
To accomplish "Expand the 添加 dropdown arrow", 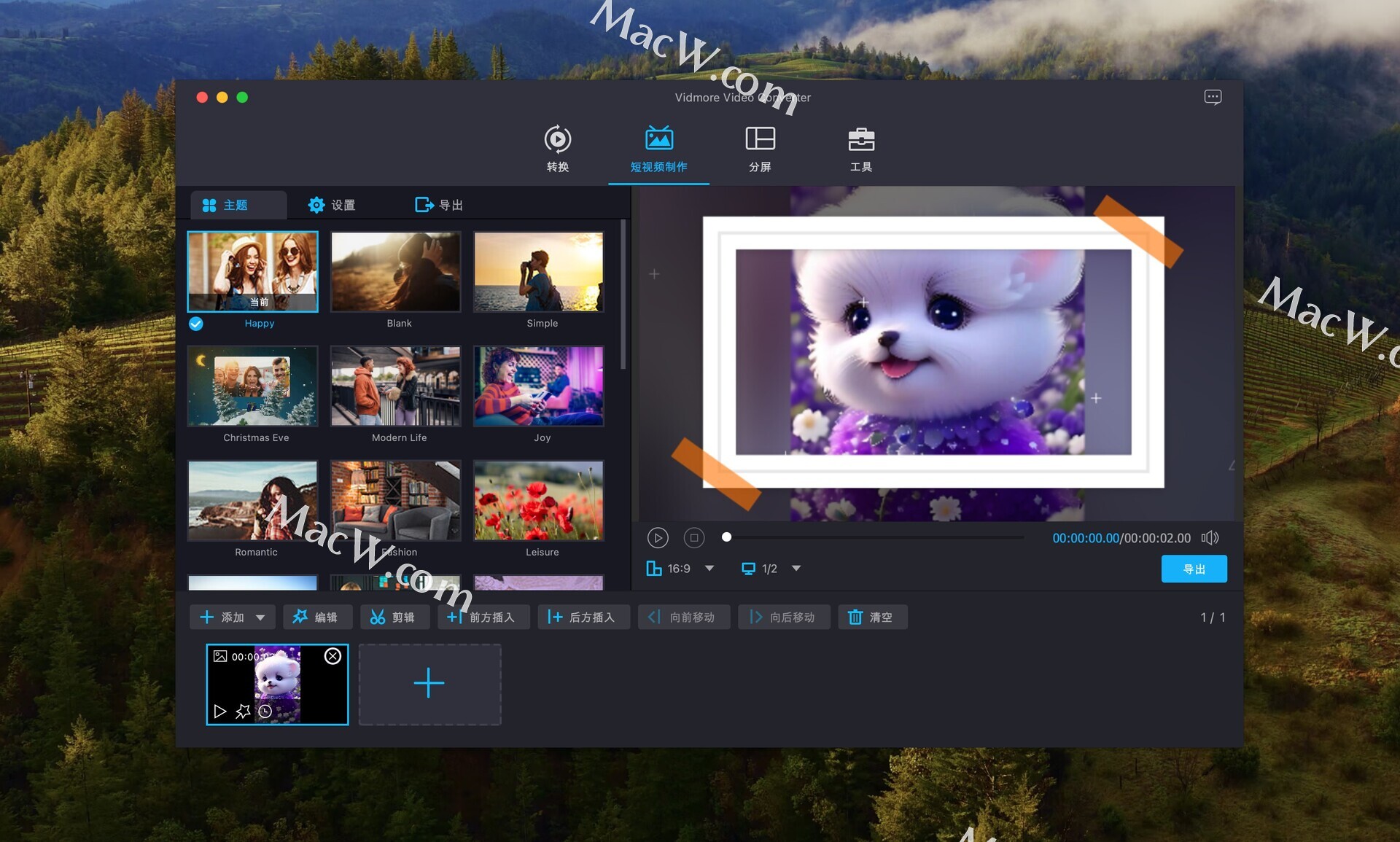I will tap(261, 617).
